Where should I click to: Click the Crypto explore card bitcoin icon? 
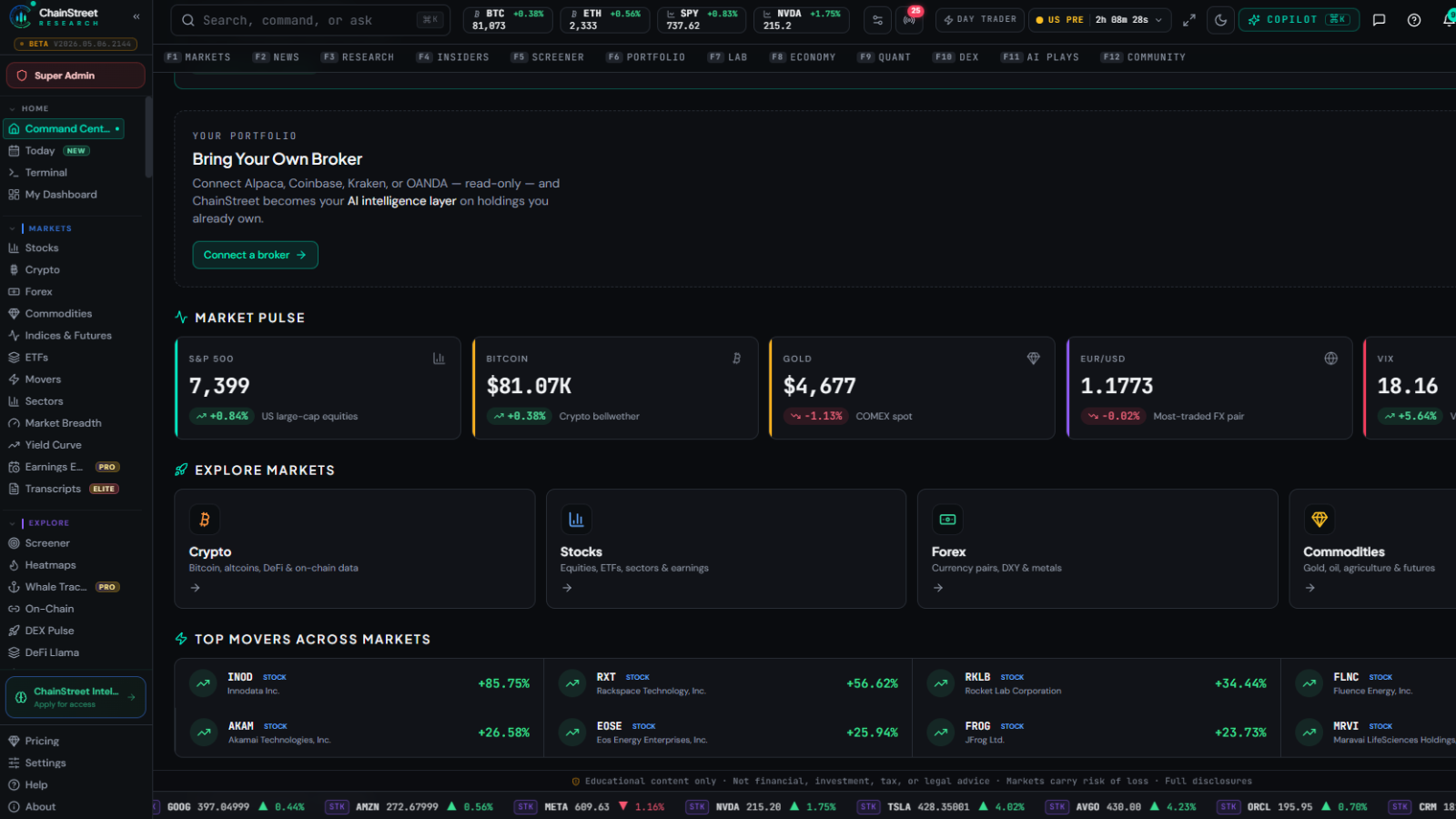click(x=204, y=520)
